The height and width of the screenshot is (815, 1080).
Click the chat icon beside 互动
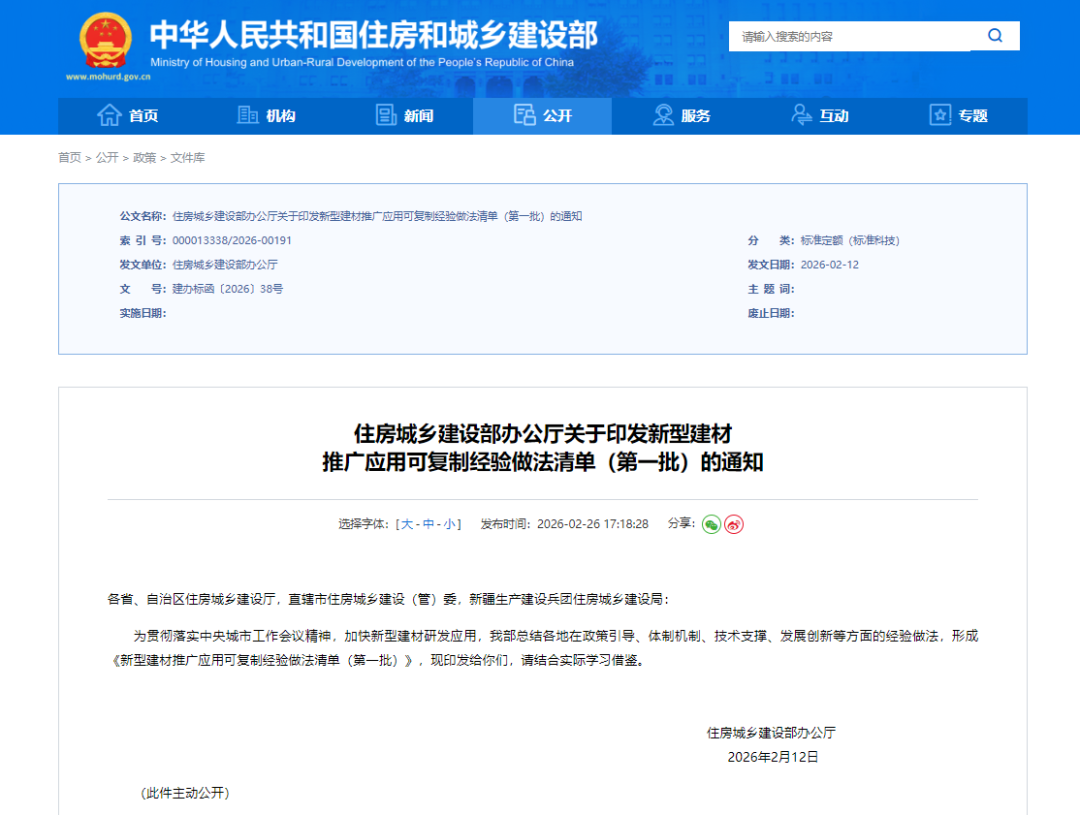pyautogui.click(x=801, y=115)
